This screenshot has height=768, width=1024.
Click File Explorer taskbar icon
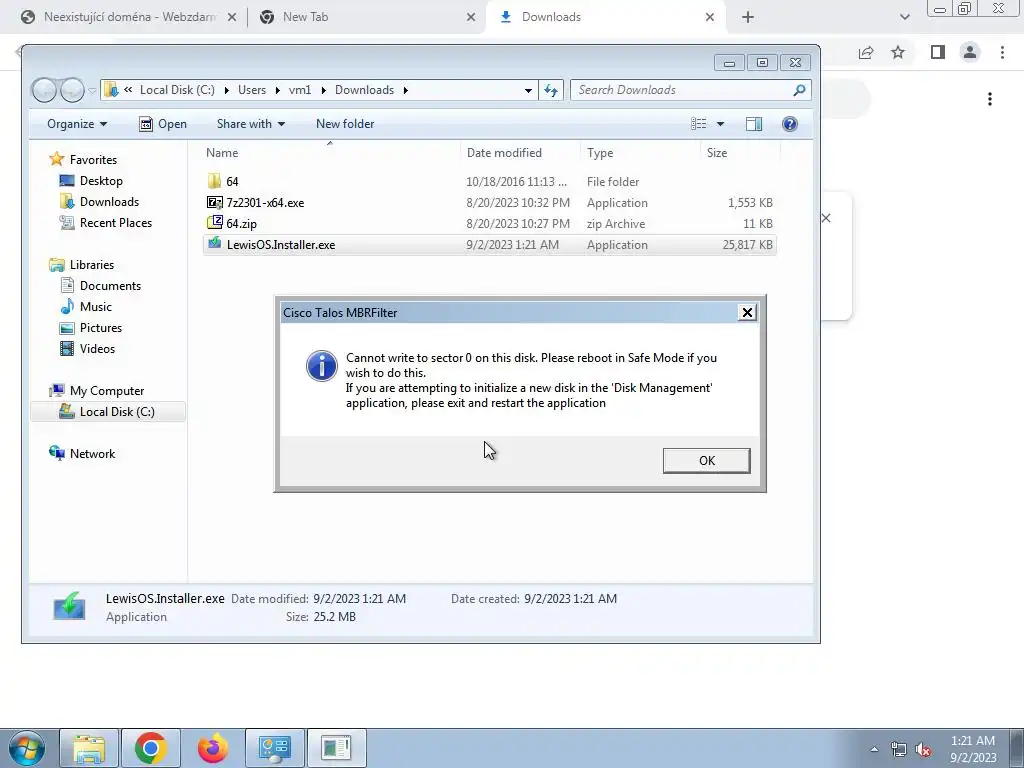point(89,748)
